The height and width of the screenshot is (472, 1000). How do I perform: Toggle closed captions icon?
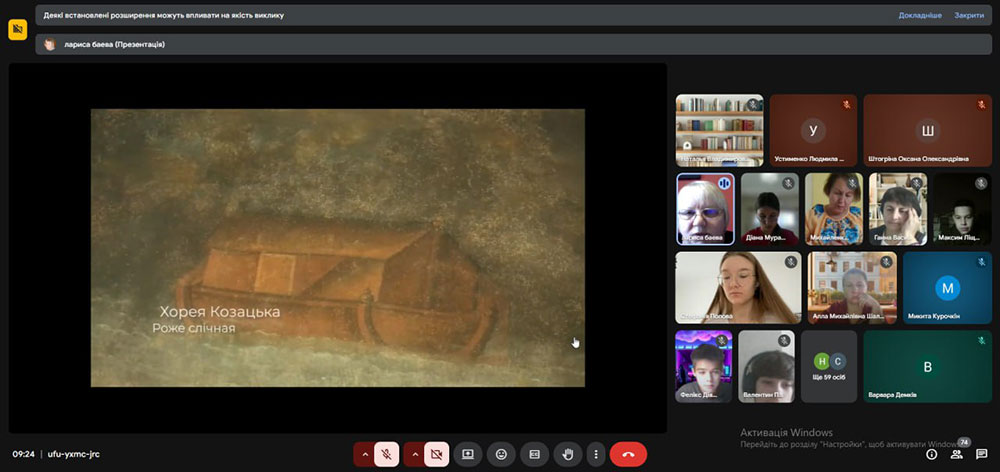click(x=534, y=454)
